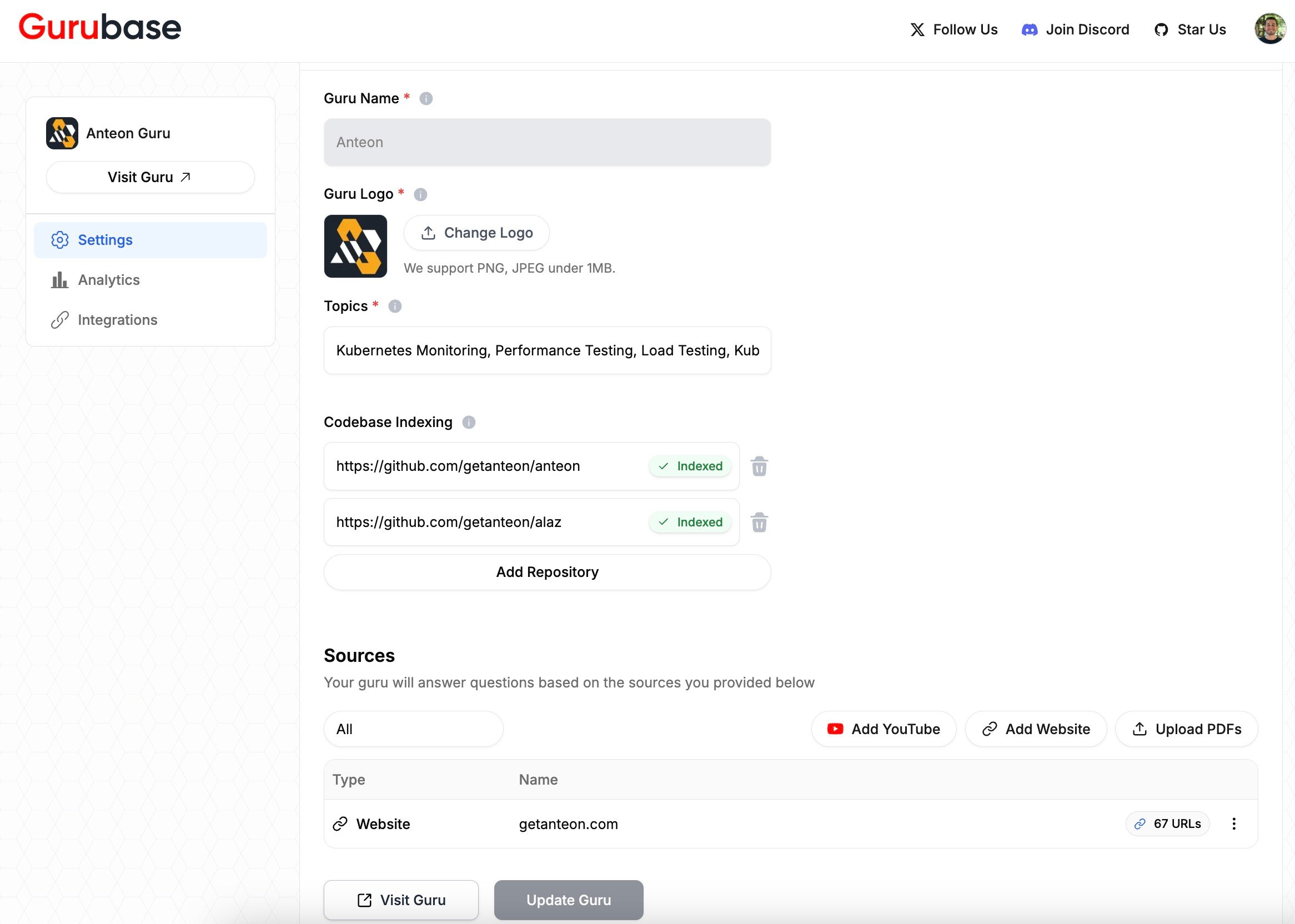This screenshot has height=924, width=1295.
Task: Open the All sources filter dropdown
Action: coord(413,729)
